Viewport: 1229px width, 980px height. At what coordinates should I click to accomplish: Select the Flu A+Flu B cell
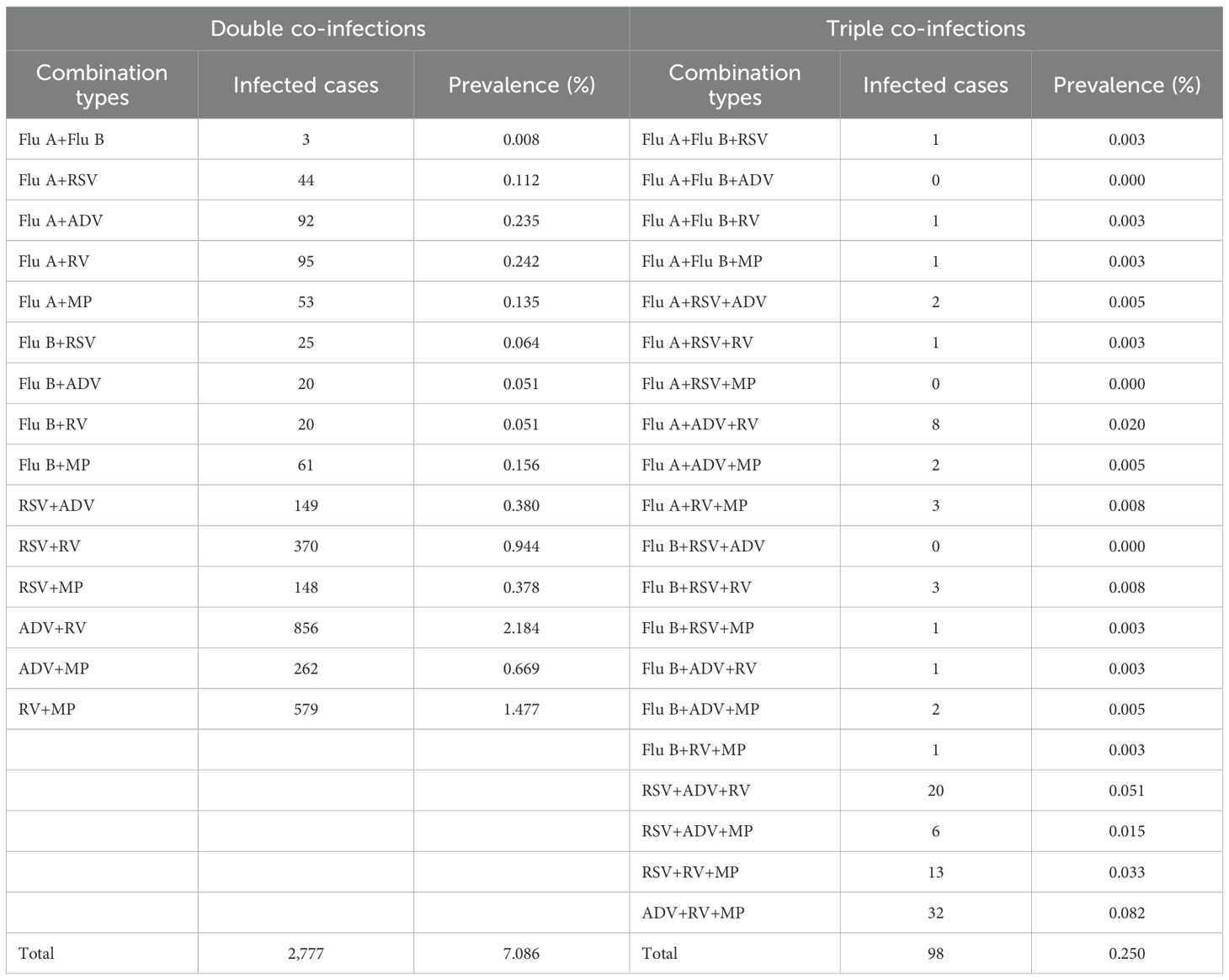[x=61, y=140]
